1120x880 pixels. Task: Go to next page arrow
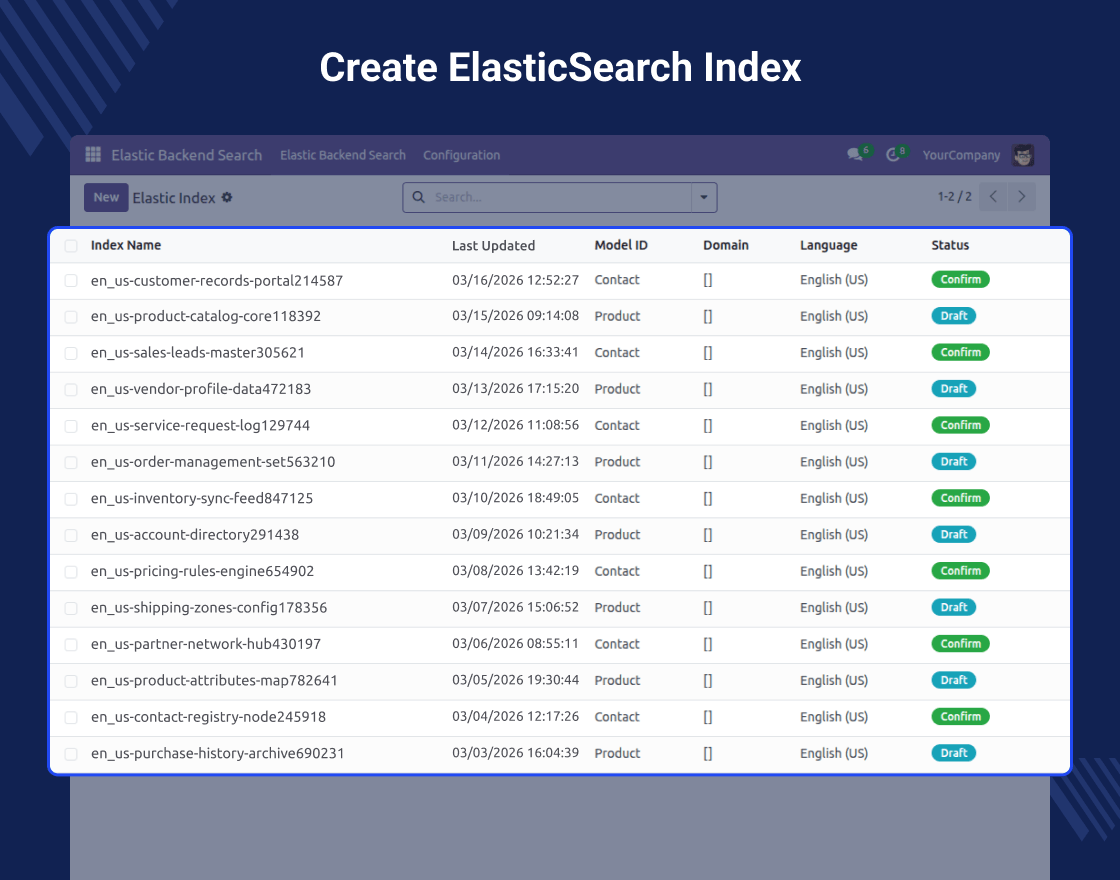click(1021, 197)
